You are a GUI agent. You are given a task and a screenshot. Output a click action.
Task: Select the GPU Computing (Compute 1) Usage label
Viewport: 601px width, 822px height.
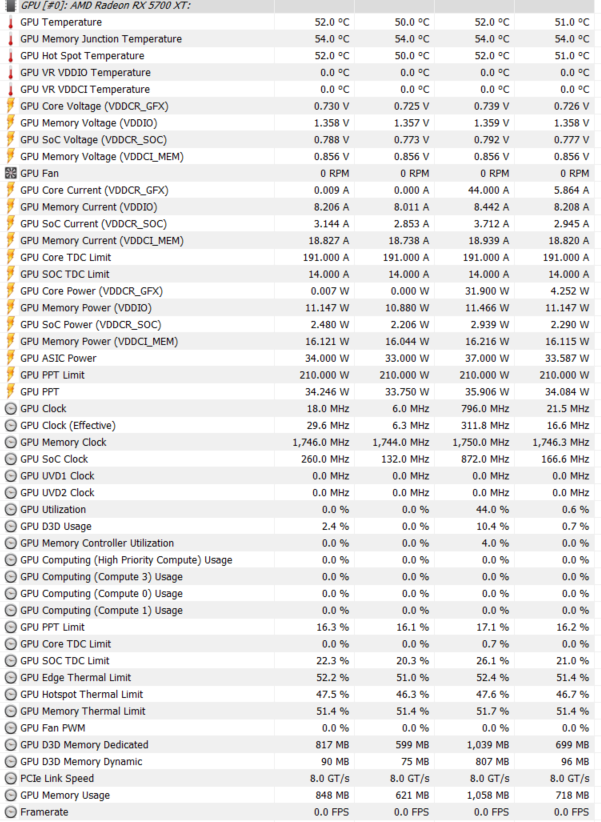tap(102, 610)
